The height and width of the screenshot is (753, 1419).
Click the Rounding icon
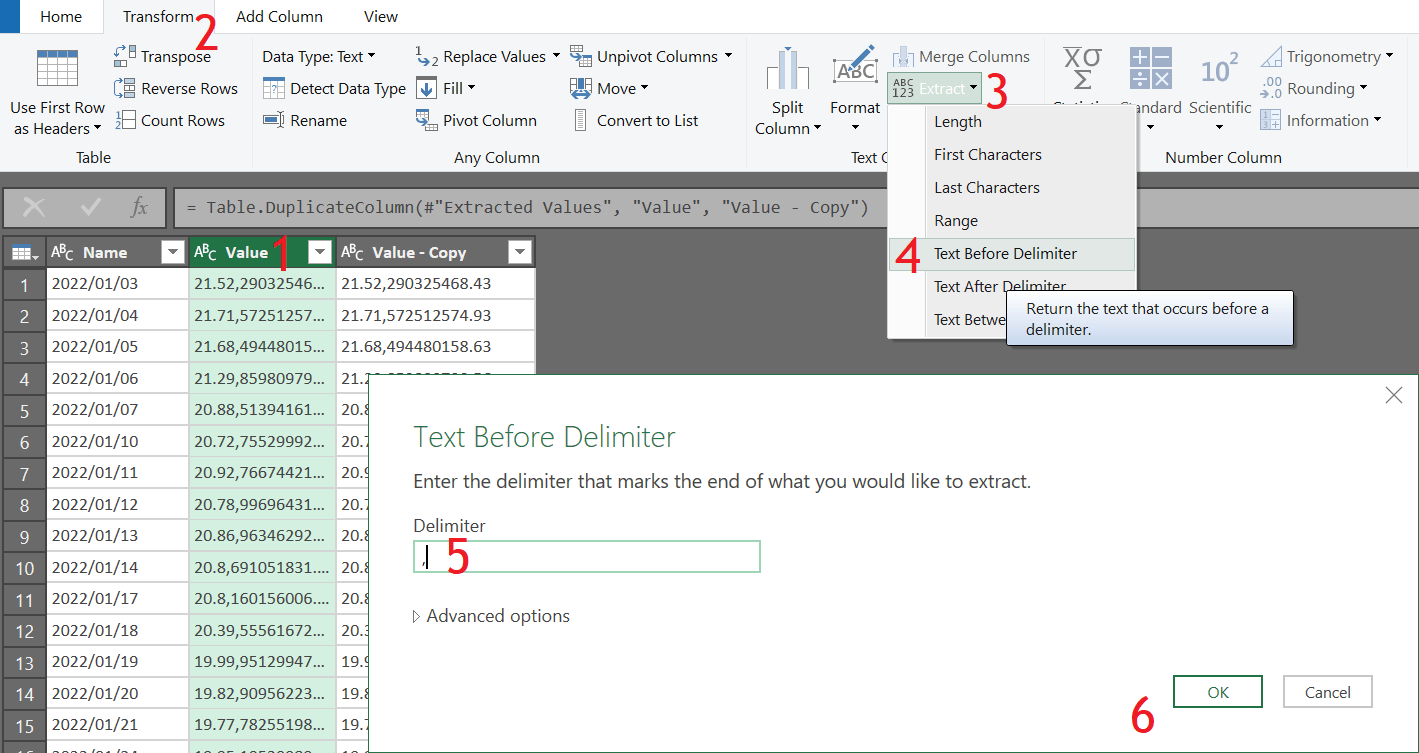[1271, 88]
